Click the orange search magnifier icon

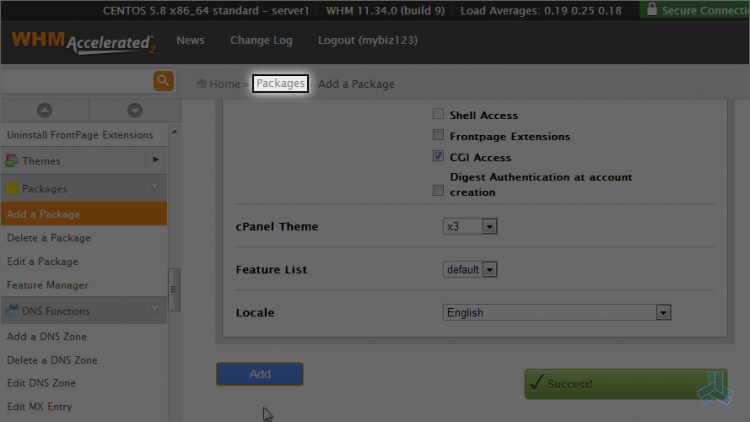[x=163, y=81]
